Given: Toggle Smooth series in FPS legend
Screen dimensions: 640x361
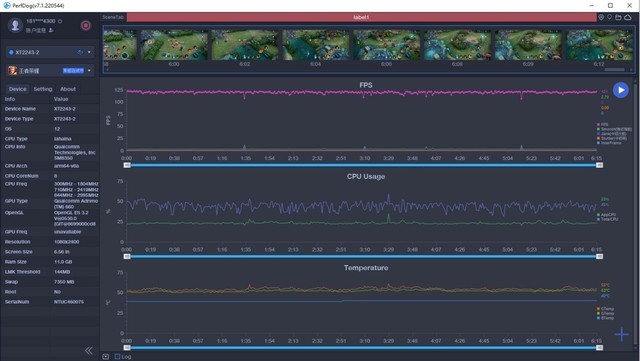Looking at the screenshot, I should tap(614, 129).
